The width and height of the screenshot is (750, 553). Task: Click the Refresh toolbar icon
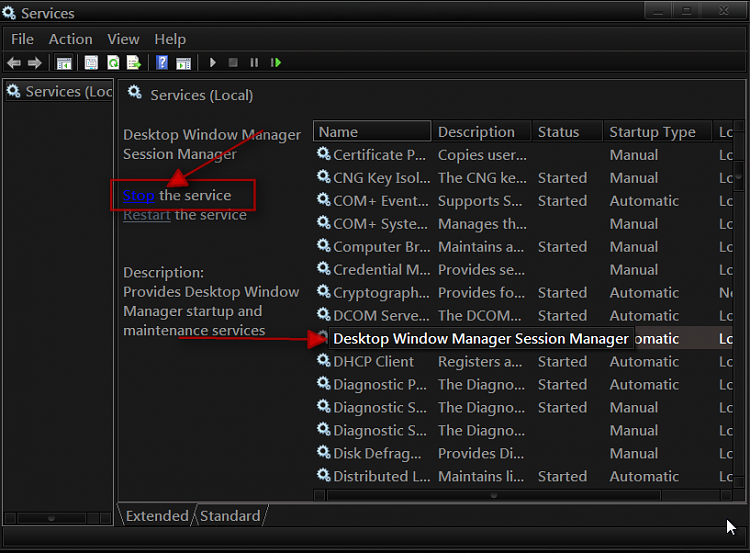coord(113,63)
